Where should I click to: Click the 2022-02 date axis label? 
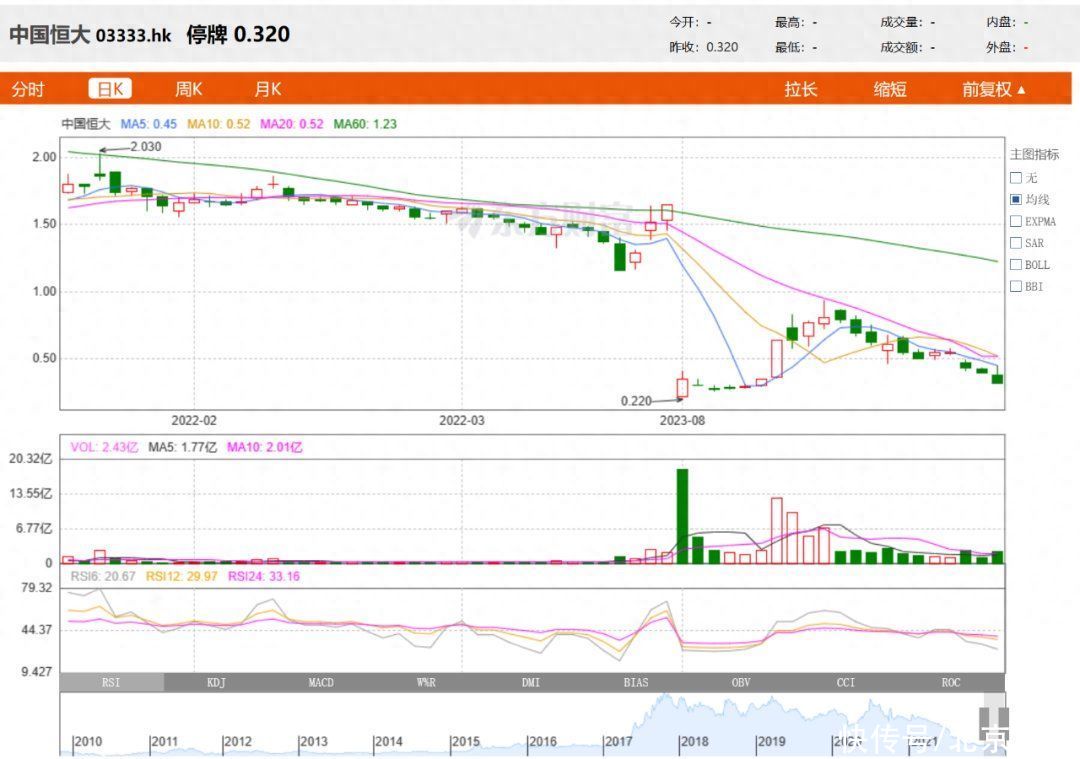point(194,420)
